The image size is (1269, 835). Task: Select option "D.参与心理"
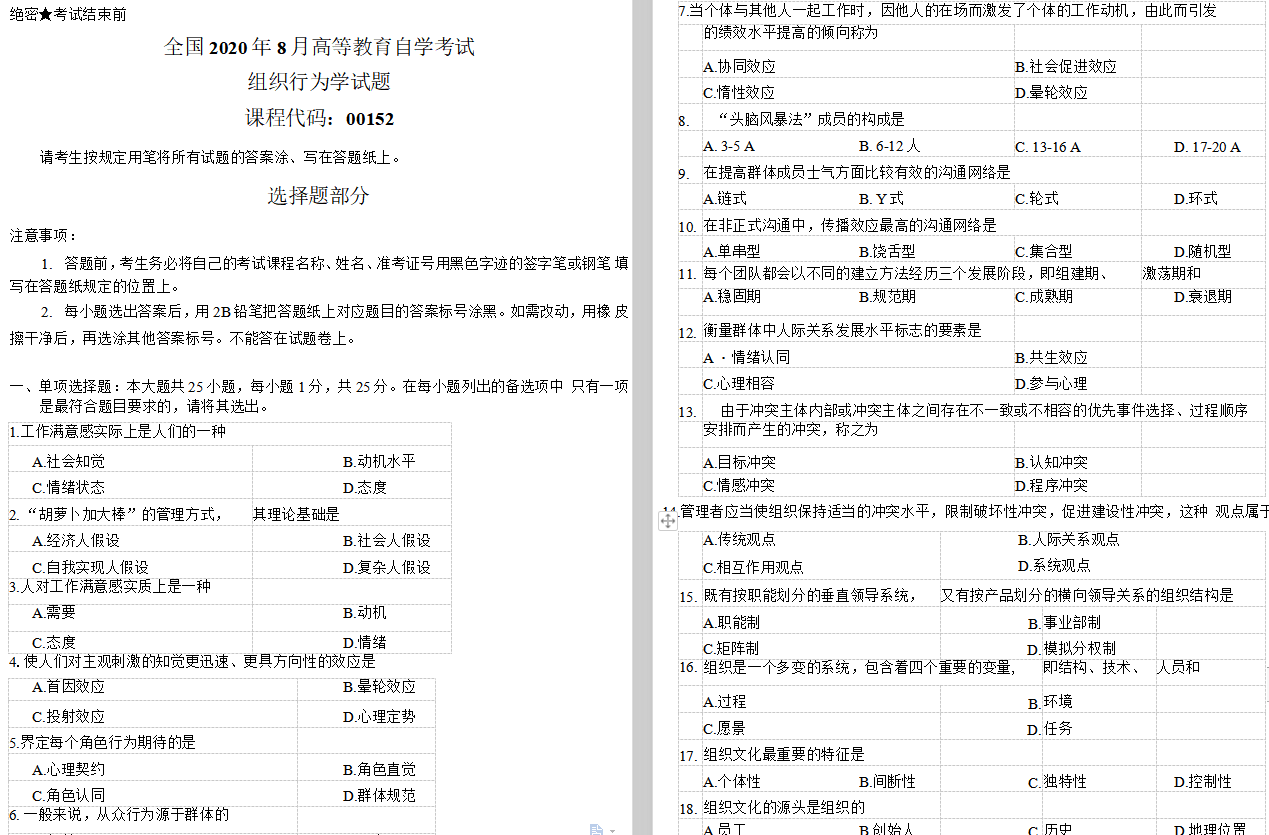[x=1051, y=384]
